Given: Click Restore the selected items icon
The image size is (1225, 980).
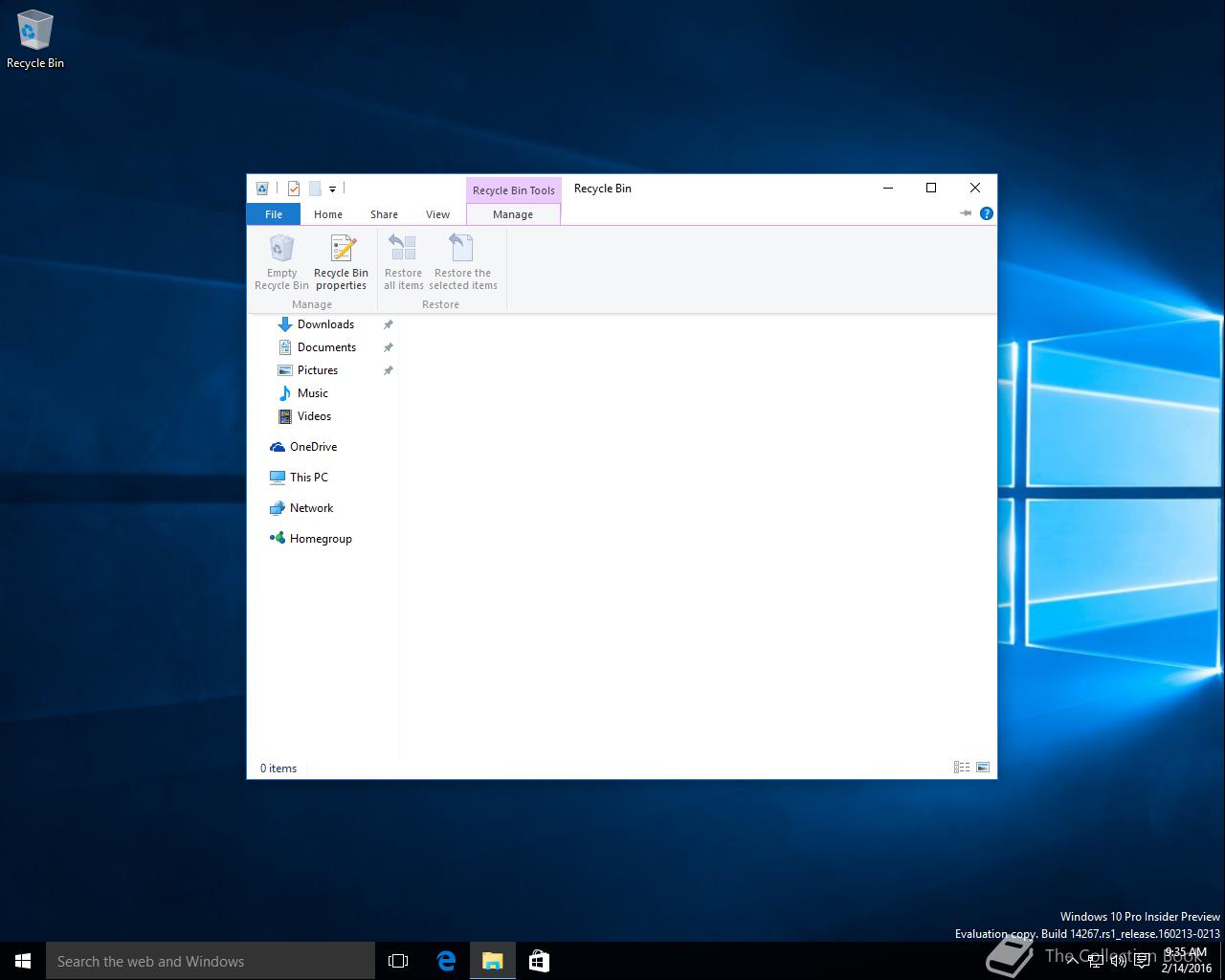Looking at the screenshot, I should point(462,261).
